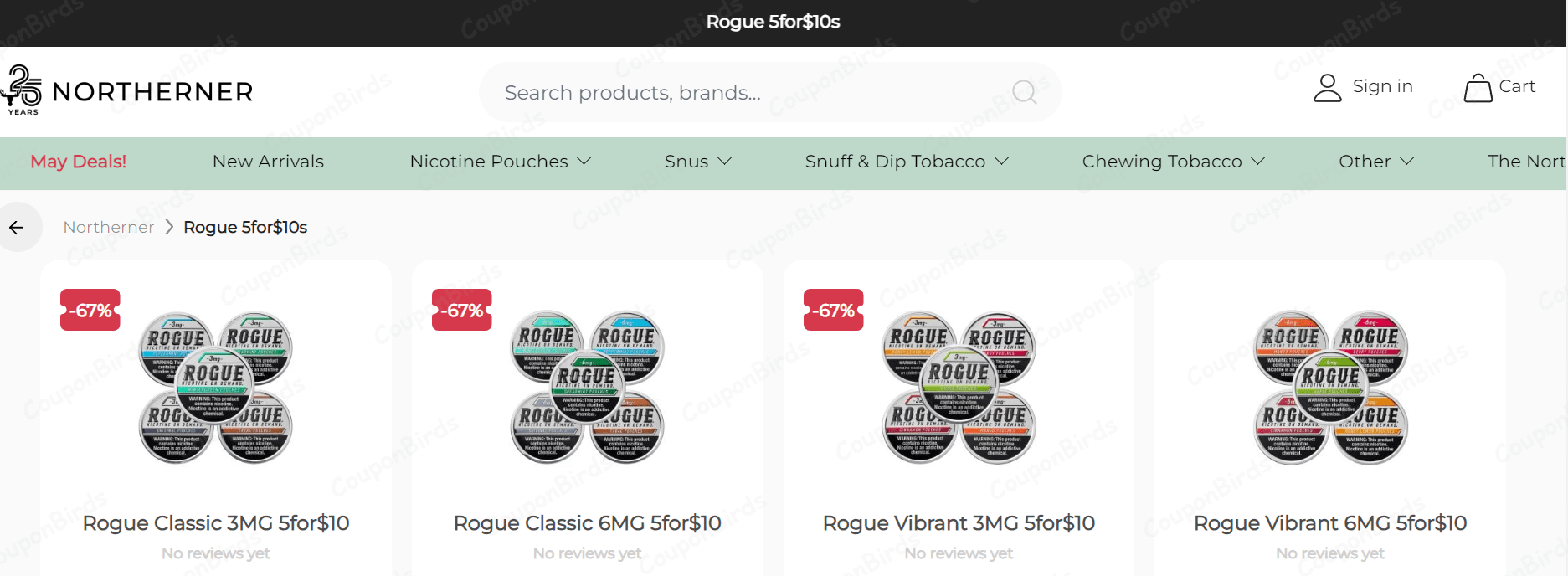The image size is (1568, 576).
Task: Select New Arrivals in navigation bar
Action: [268, 162]
